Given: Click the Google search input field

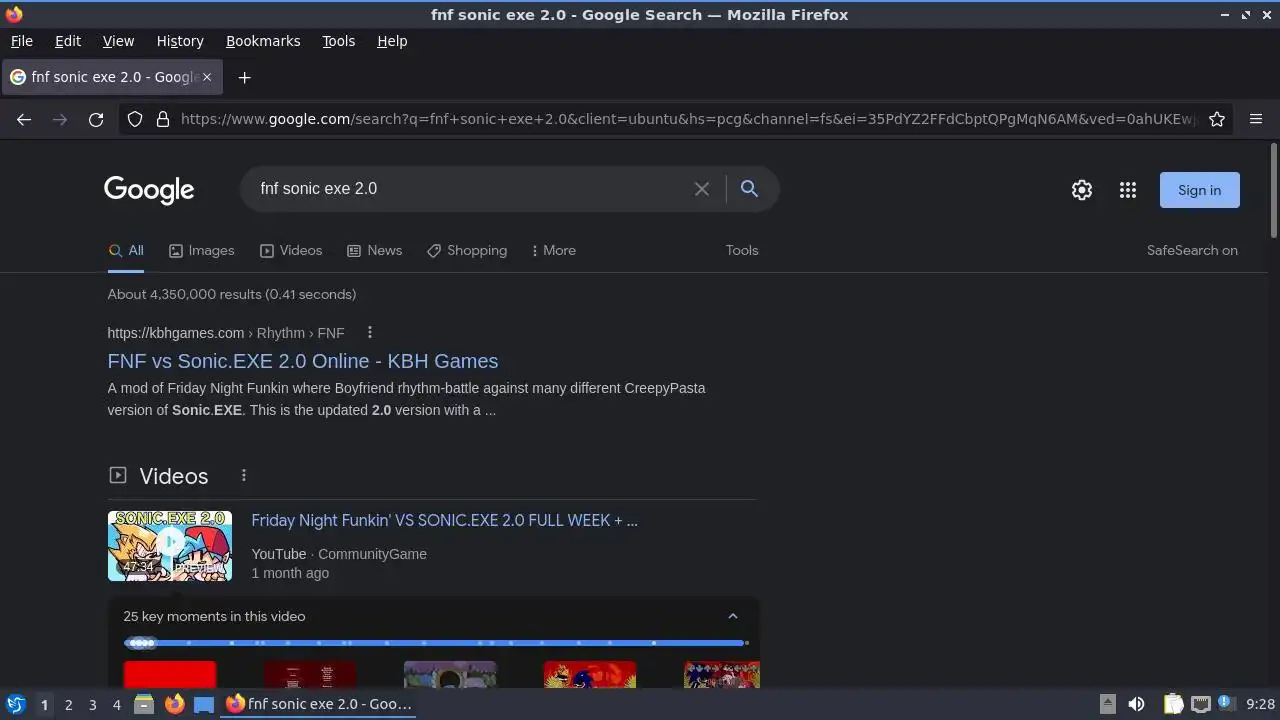Looking at the screenshot, I should pos(470,189).
